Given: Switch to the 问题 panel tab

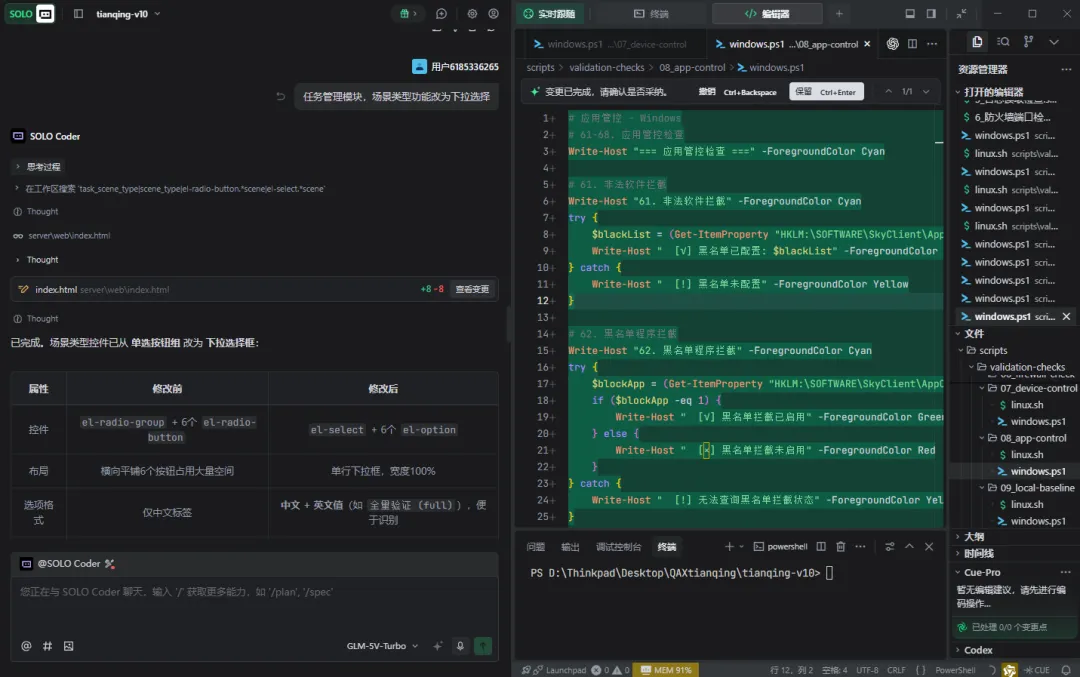Looking at the screenshot, I should [535, 547].
